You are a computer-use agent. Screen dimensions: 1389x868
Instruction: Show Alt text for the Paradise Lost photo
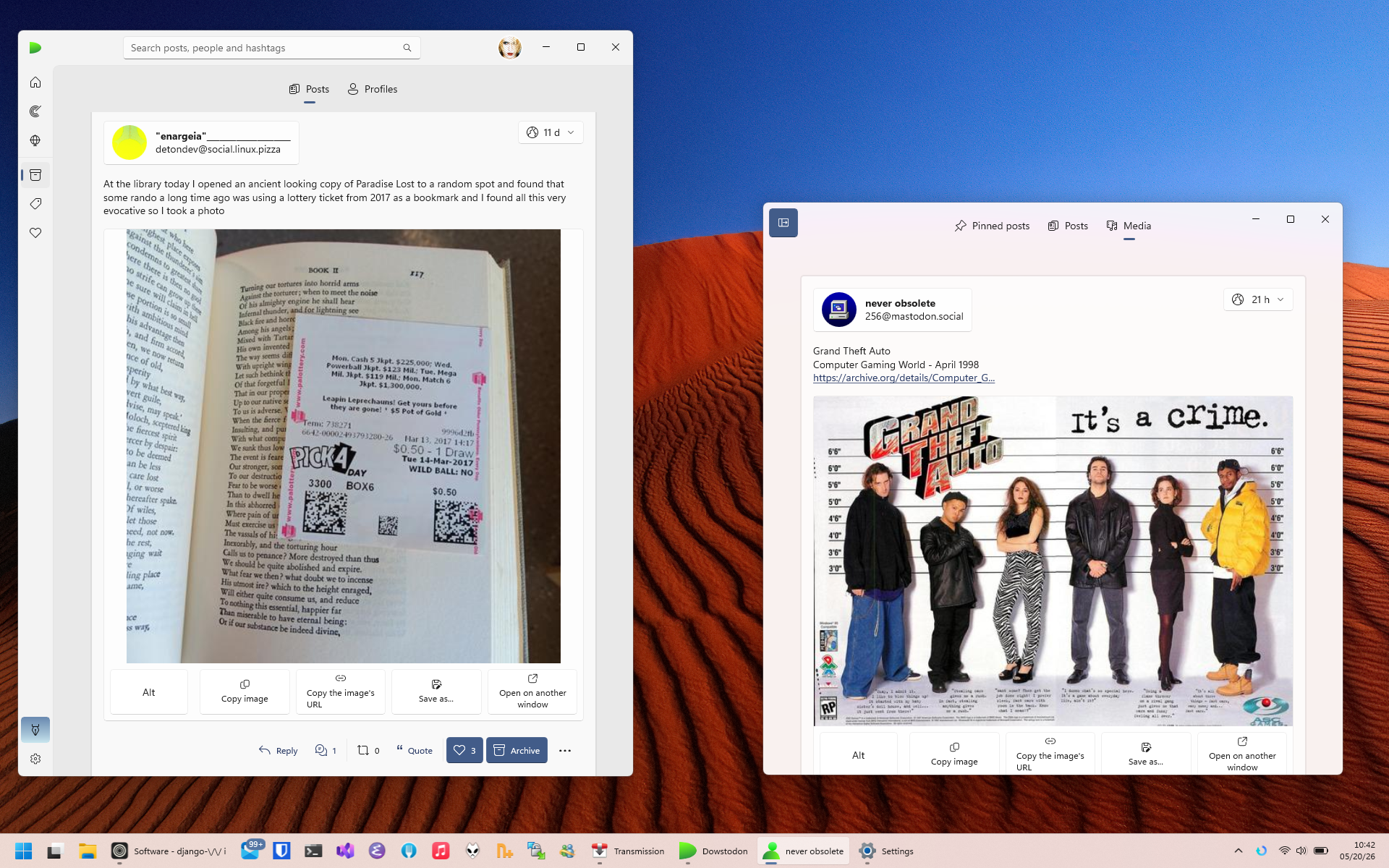[x=149, y=692]
